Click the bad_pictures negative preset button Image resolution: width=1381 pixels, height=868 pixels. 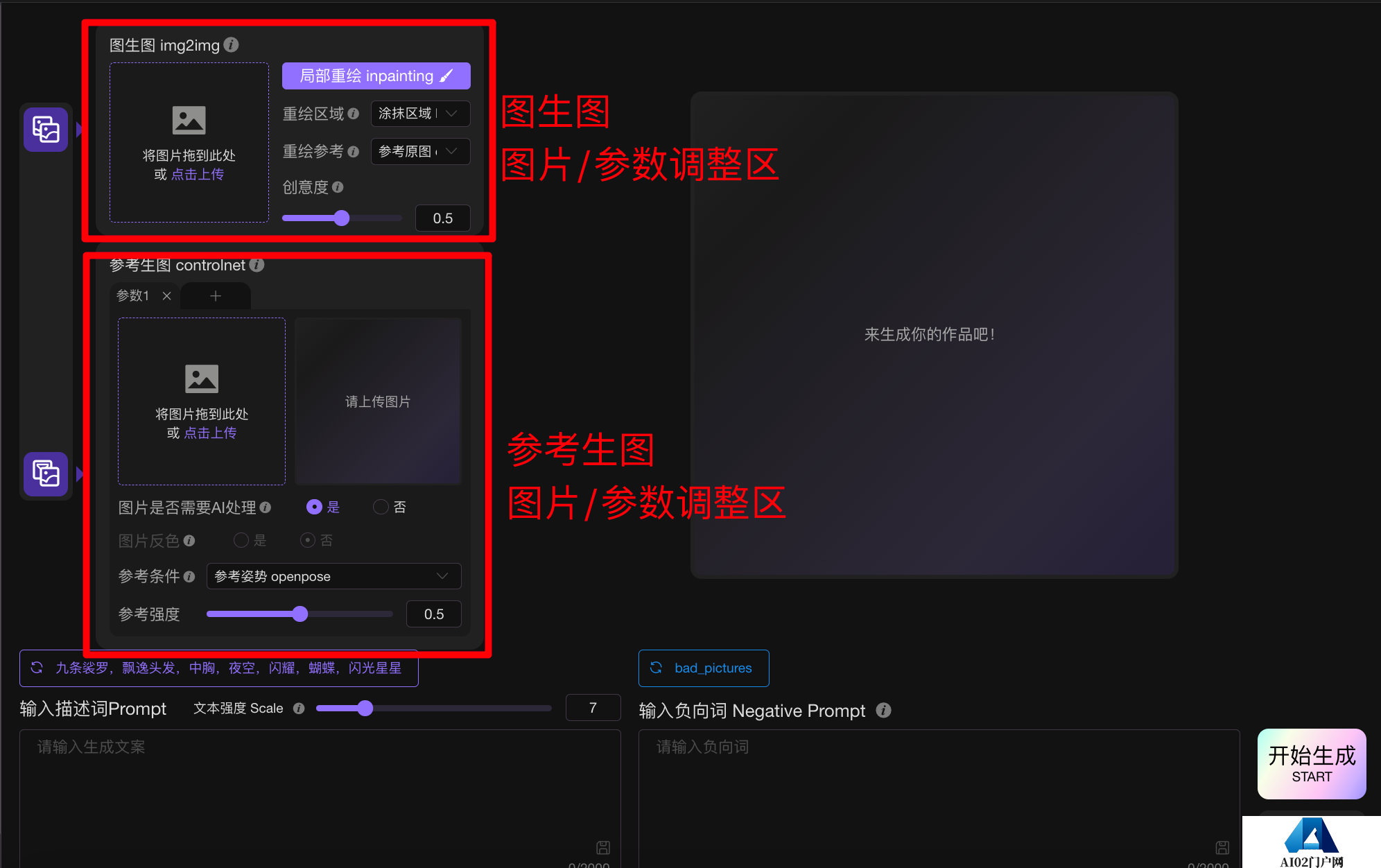click(704, 668)
